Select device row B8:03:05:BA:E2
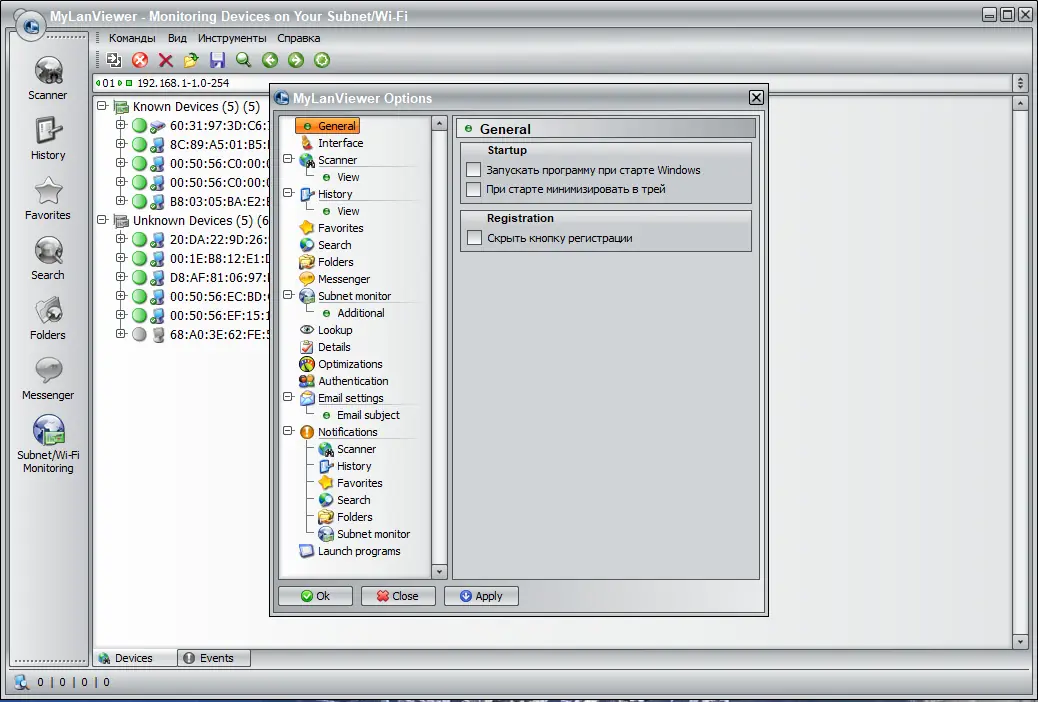Viewport: 1038px width, 702px height. point(219,201)
